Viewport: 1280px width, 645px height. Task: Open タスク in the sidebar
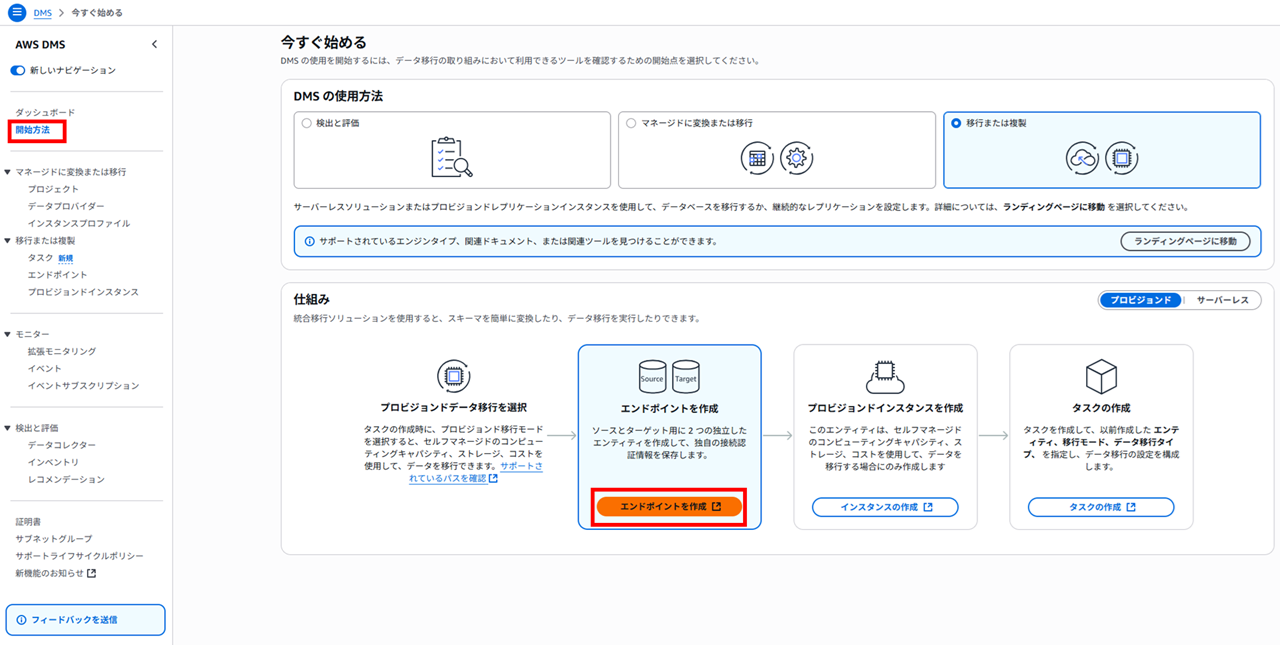41,258
